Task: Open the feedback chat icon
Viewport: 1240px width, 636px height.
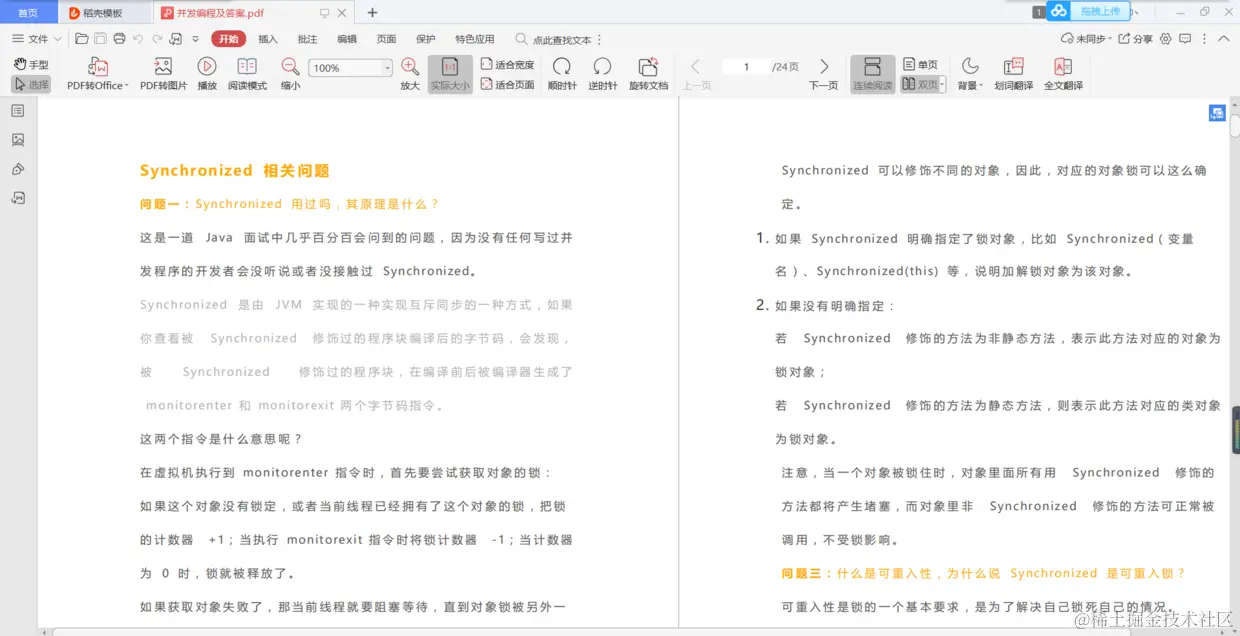Action: 1185,39
